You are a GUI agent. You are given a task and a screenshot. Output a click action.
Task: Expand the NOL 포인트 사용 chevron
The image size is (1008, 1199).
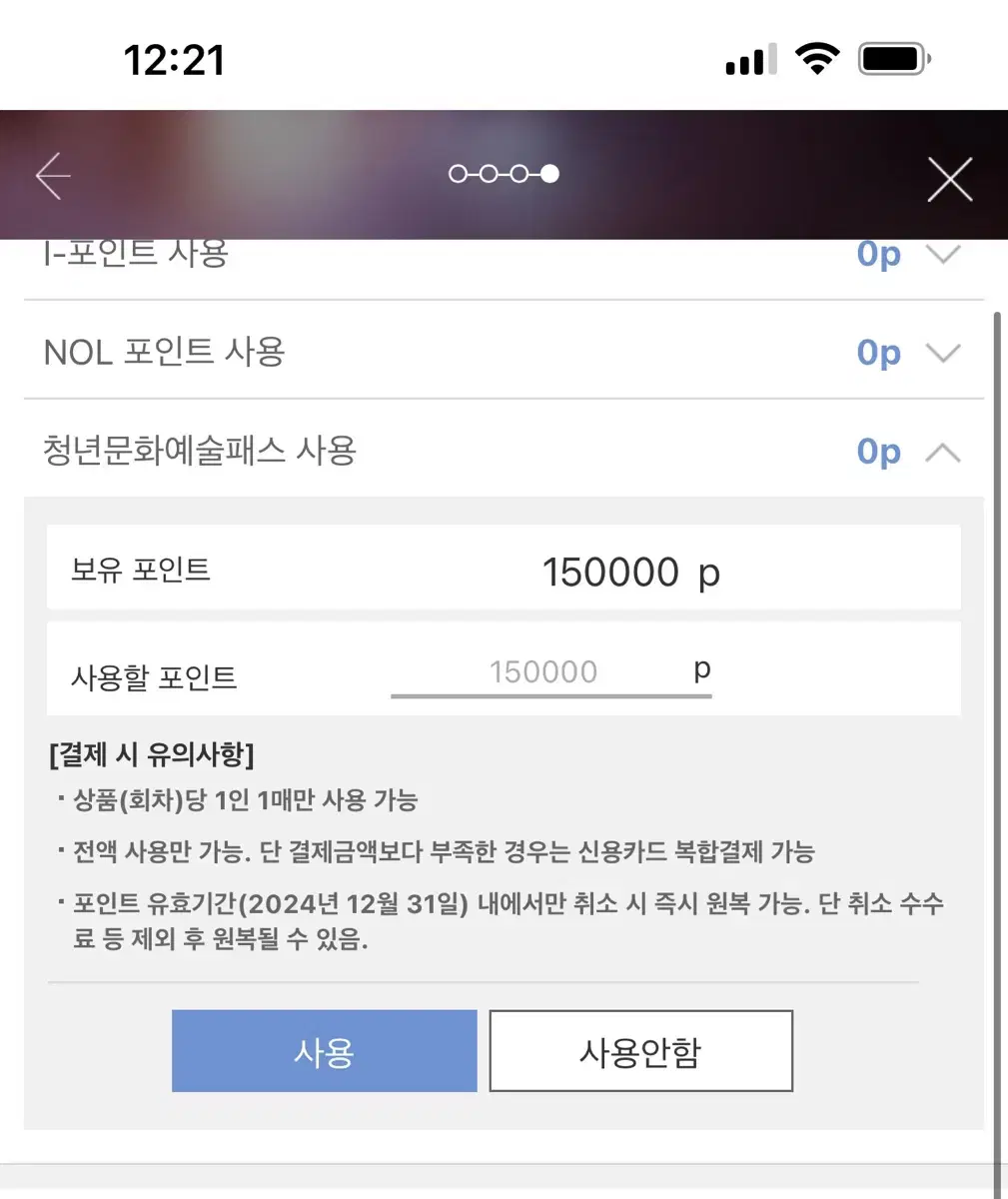[943, 353]
